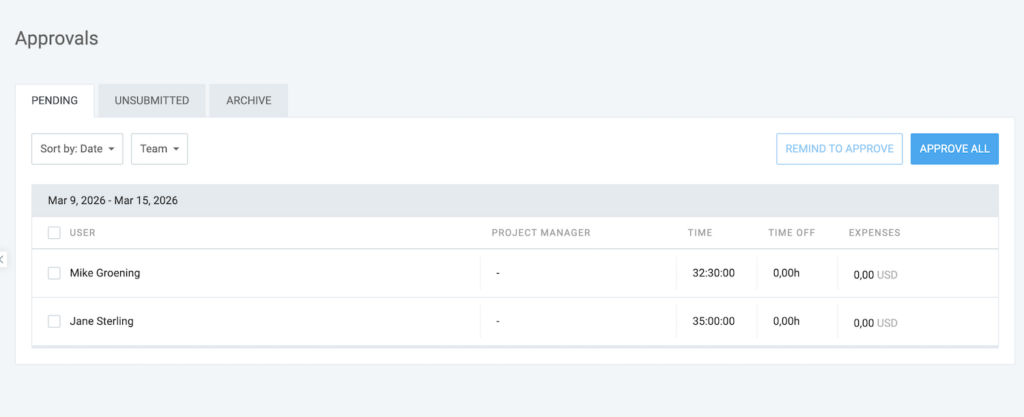
Task: Click the Jane Sterling user name
Action: tap(101, 322)
